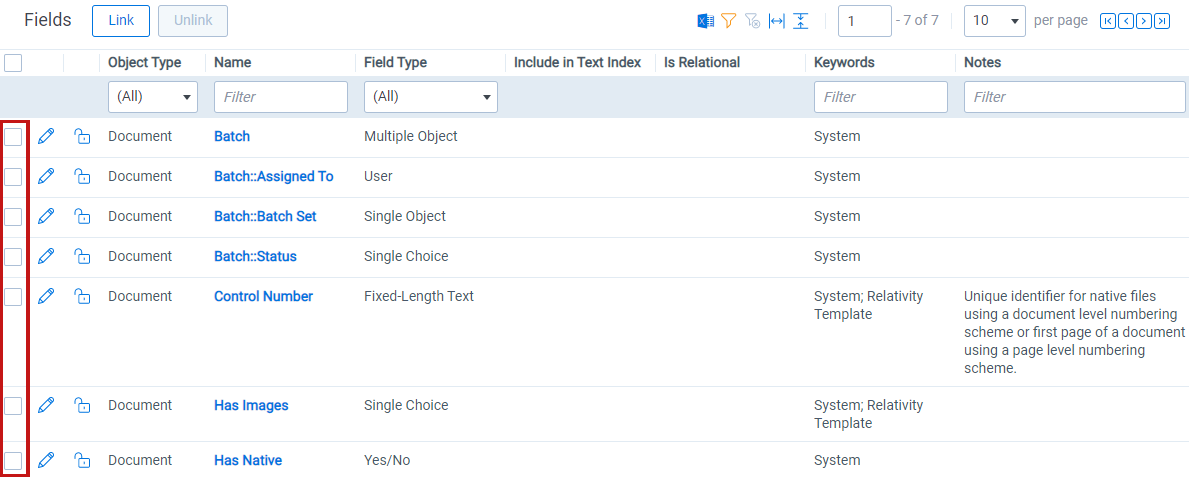Image resolution: width=1189 pixels, height=477 pixels.
Task: Edit Batch::Assigned To via pencil icon
Action: [46, 176]
